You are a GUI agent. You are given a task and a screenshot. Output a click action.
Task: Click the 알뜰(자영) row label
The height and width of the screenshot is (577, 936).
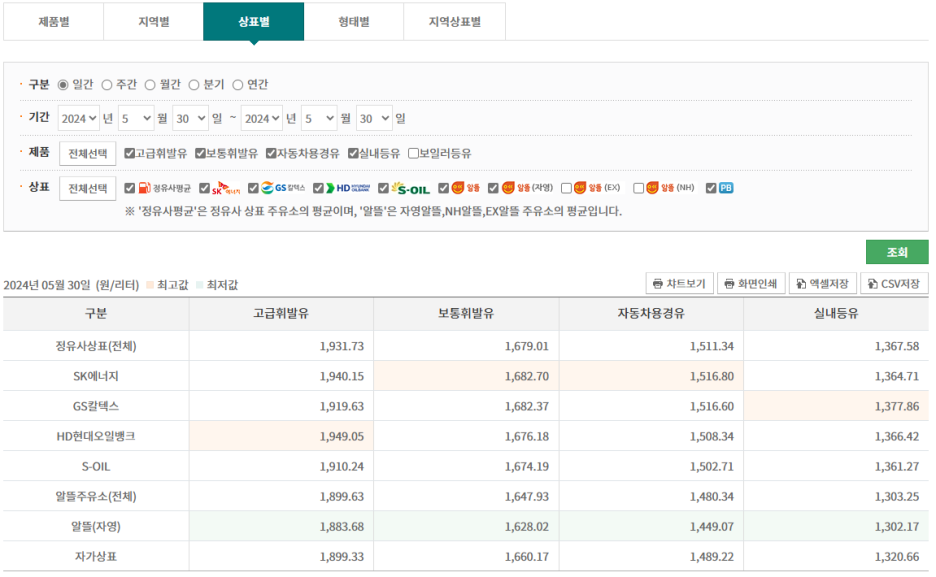96,526
